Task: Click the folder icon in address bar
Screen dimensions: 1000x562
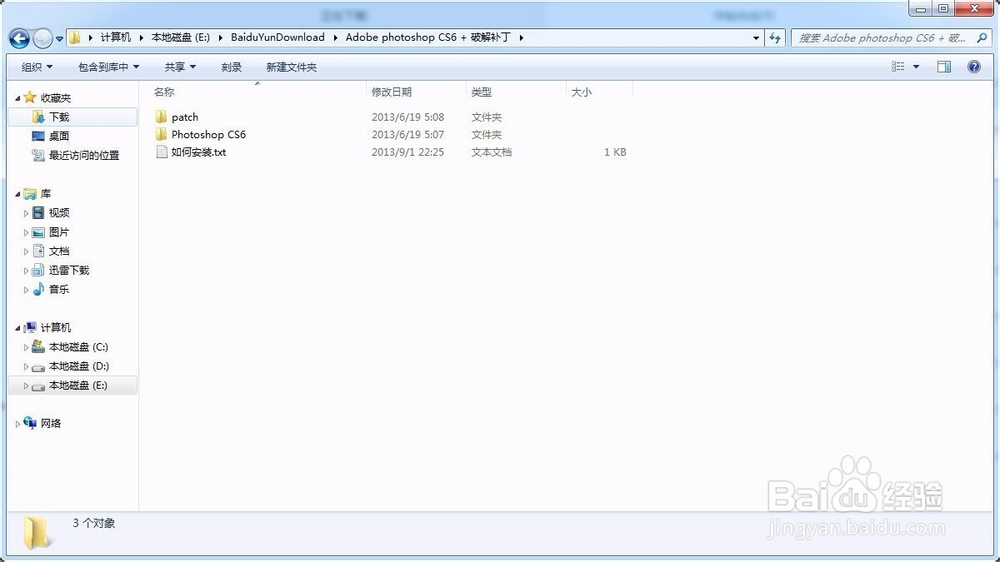Action: tap(75, 38)
